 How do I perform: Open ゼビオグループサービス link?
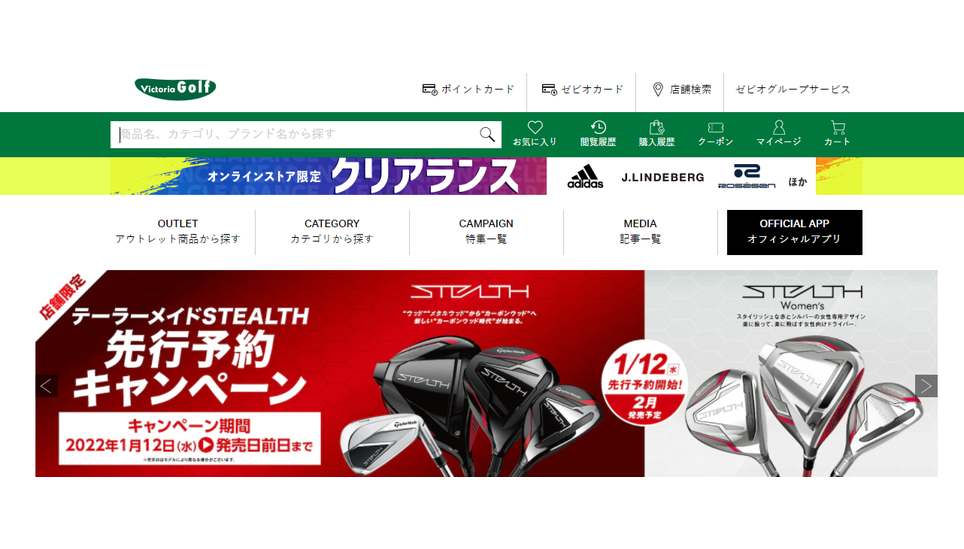coord(792,90)
